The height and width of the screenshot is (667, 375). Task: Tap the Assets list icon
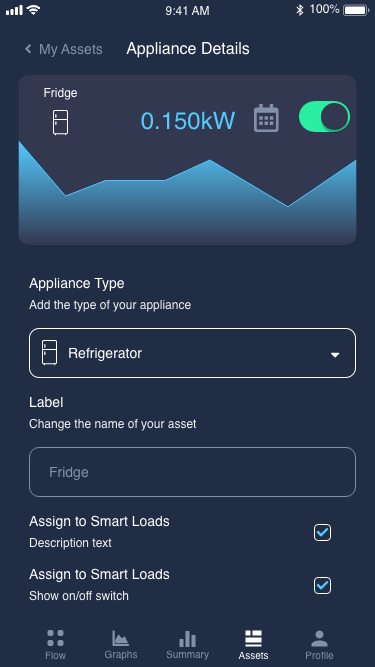(x=253, y=638)
